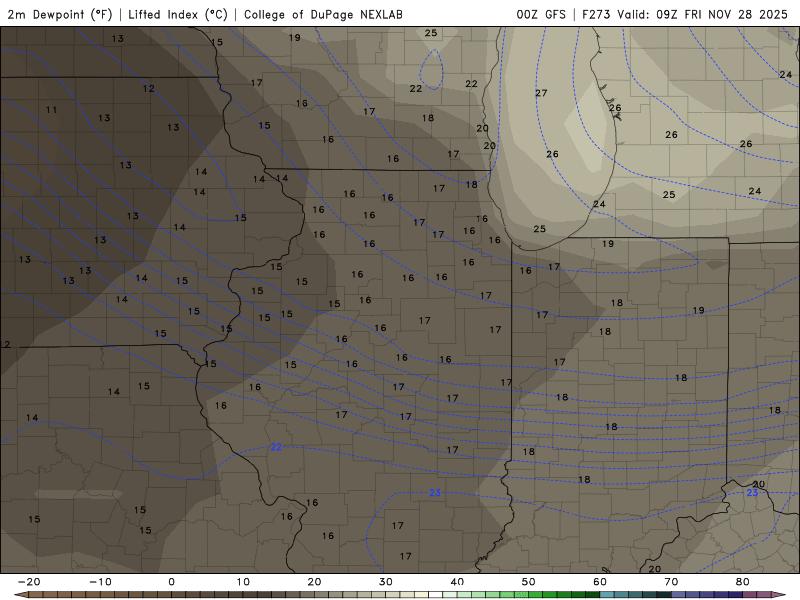Click the "Lifted Index (°C)" header label

pyautogui.click(x=178, y=14)
